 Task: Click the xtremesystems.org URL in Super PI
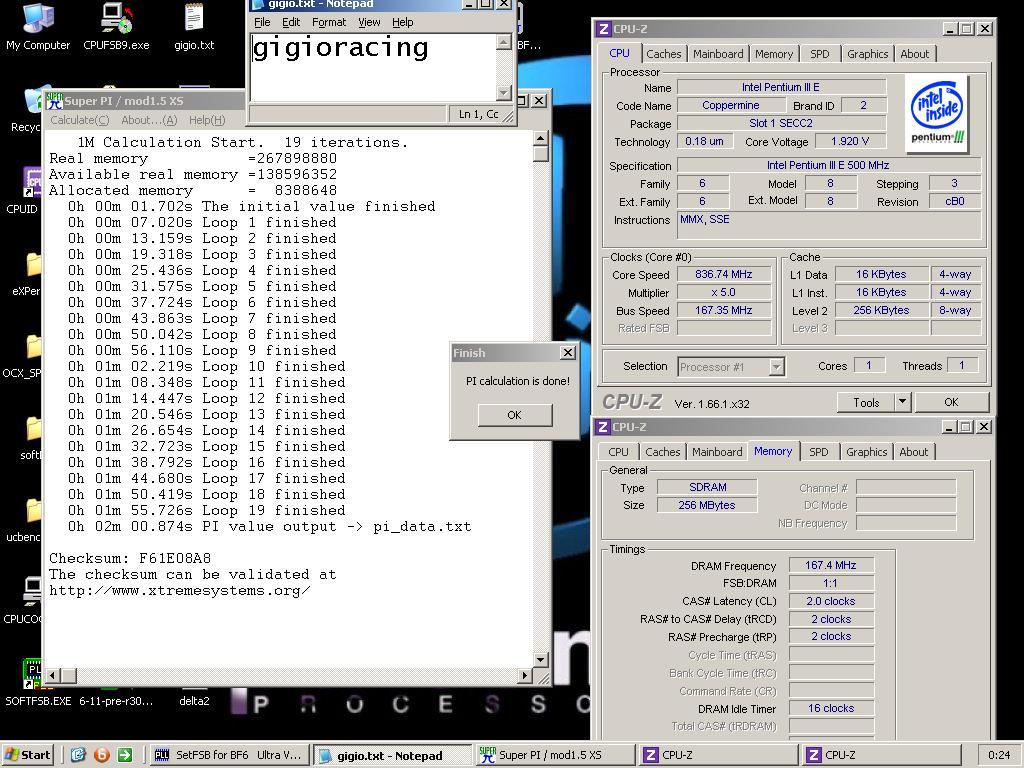coord(180,590)
